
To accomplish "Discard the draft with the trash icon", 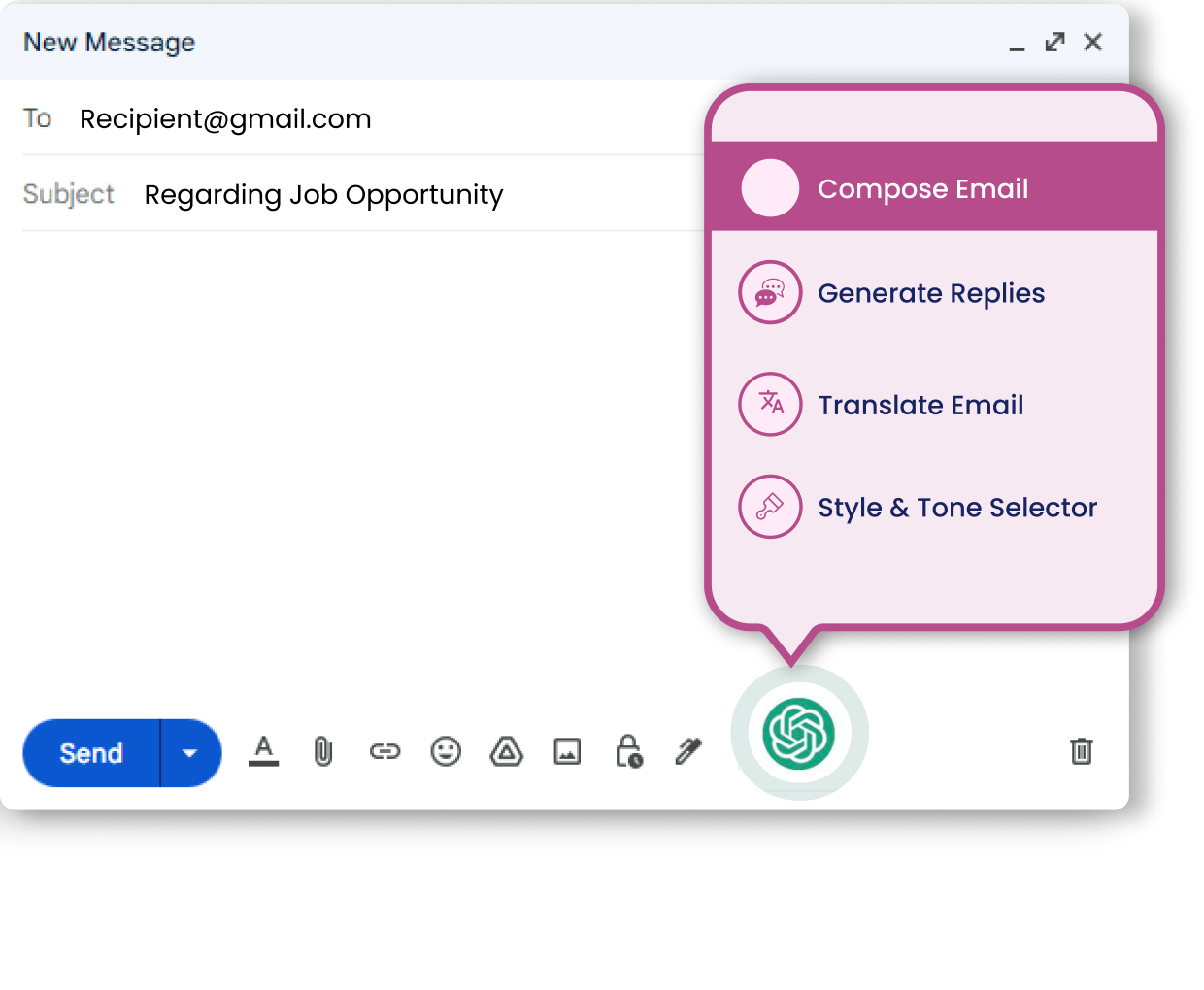I will click(x=1081, y=751).
